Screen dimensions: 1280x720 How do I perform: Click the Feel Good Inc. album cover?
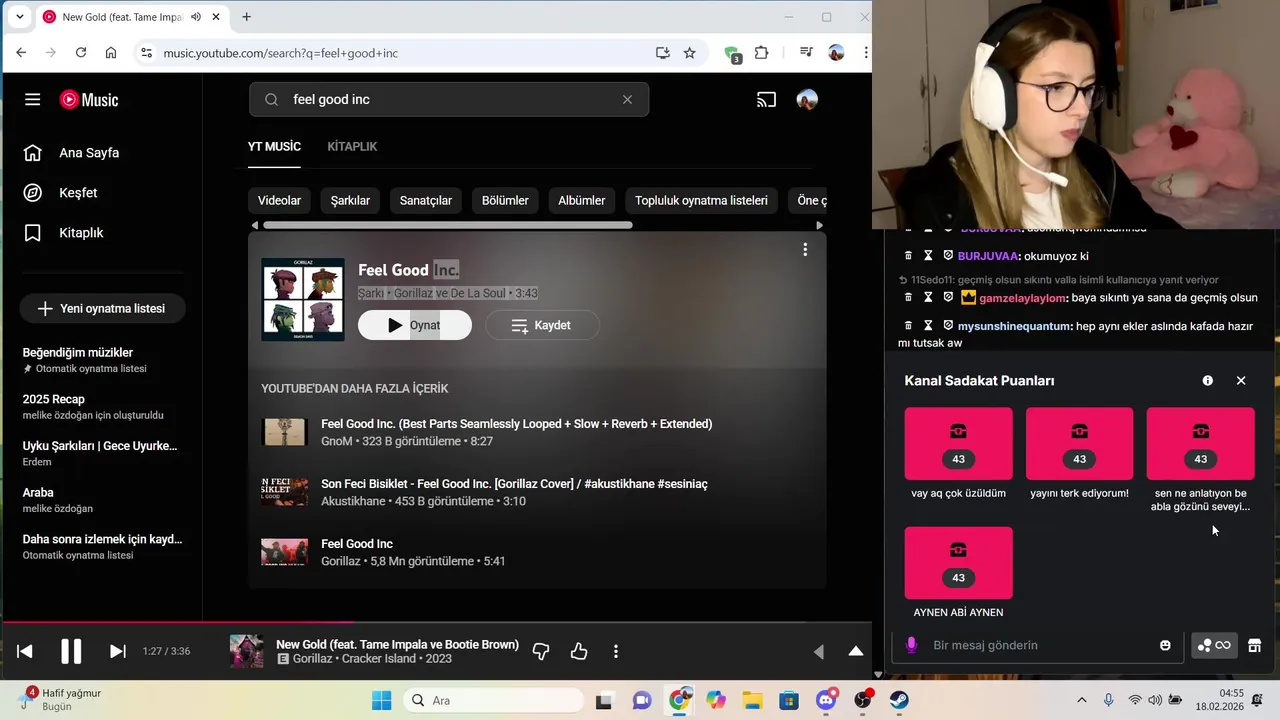click(x=303, y=300)
